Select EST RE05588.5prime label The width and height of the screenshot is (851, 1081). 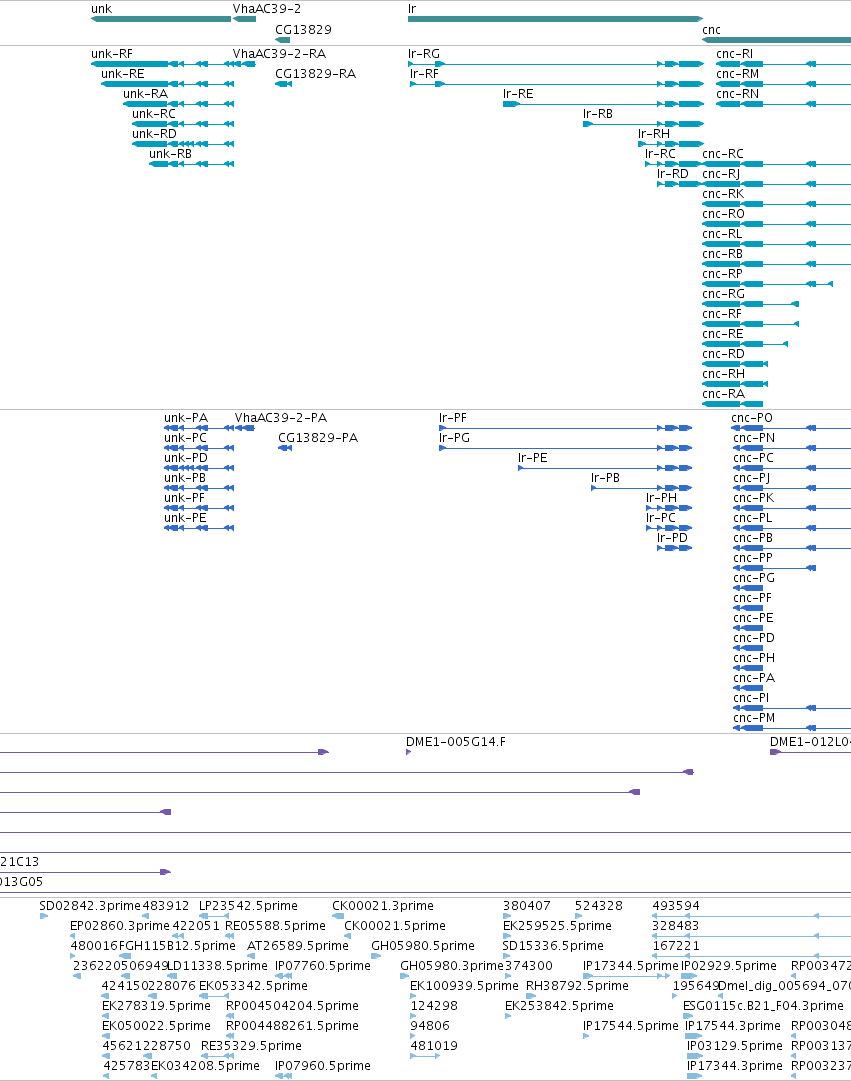coord(276,926)
